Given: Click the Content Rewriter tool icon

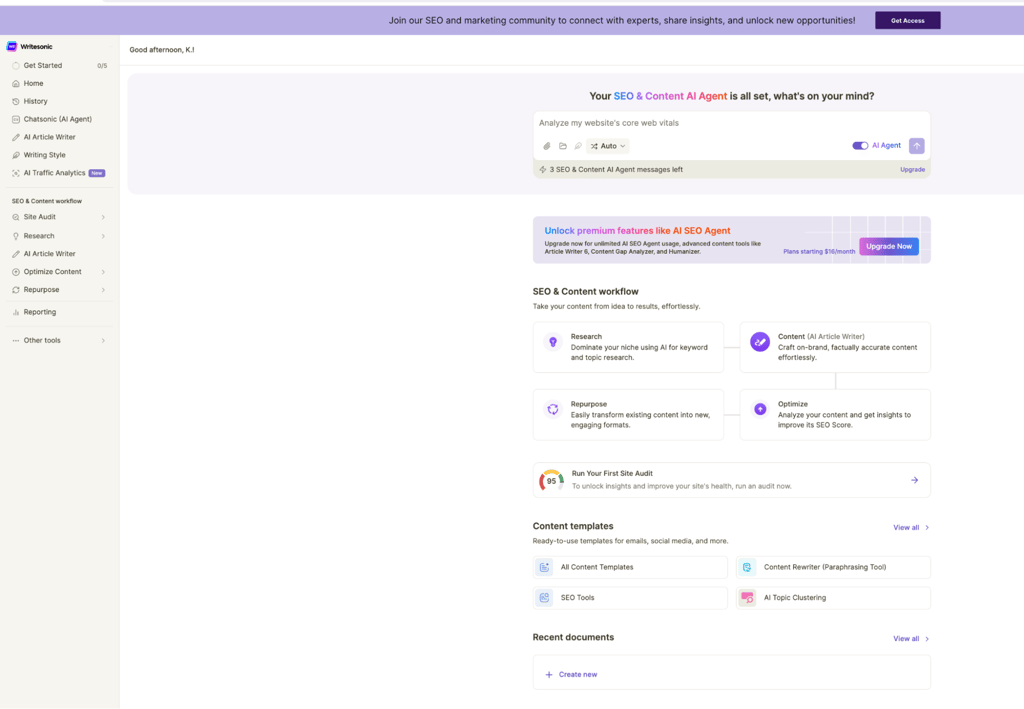Looking at the screenshot, I should (x=746, y=567).
